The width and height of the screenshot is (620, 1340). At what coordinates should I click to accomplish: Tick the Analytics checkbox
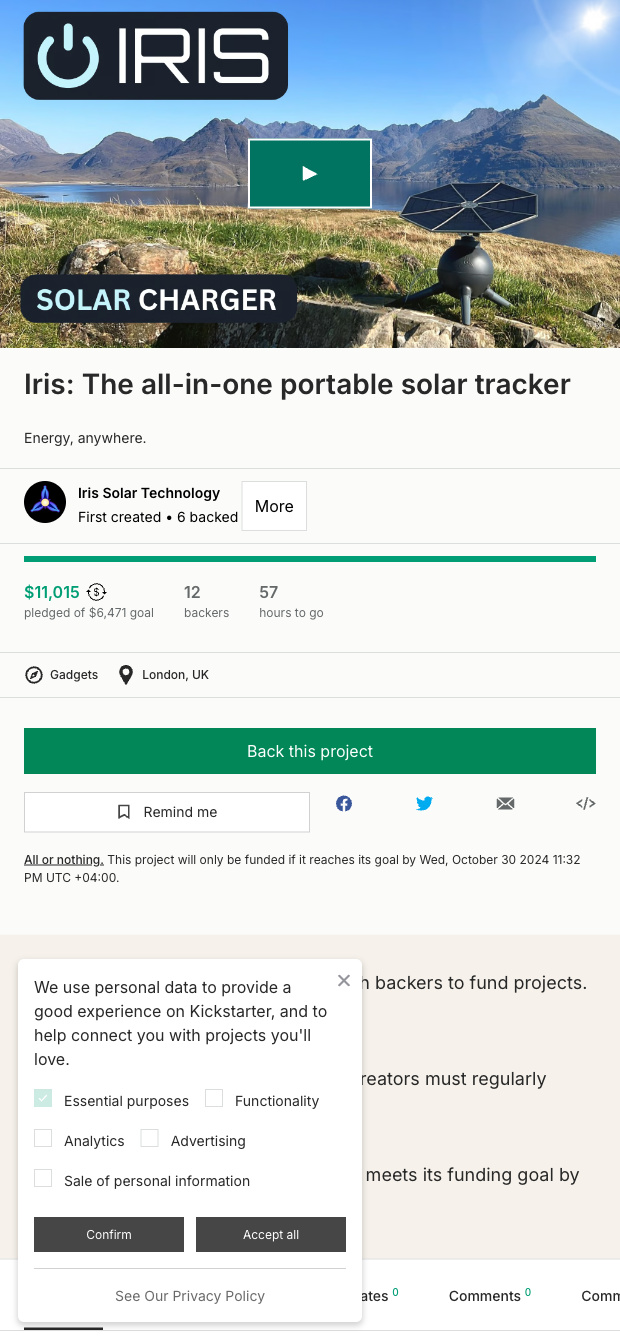43,1139
